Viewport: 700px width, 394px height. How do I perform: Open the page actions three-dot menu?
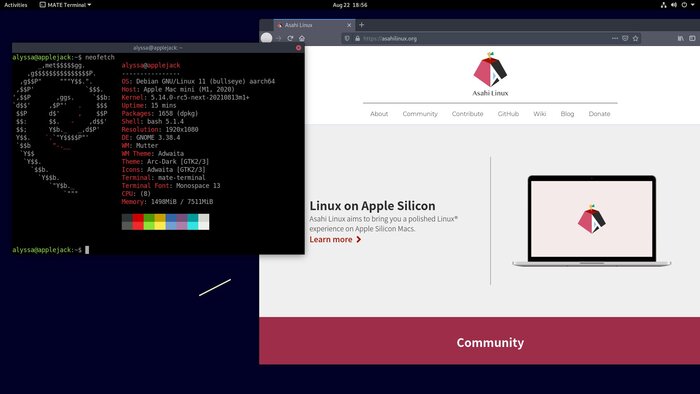pos(615,38)
